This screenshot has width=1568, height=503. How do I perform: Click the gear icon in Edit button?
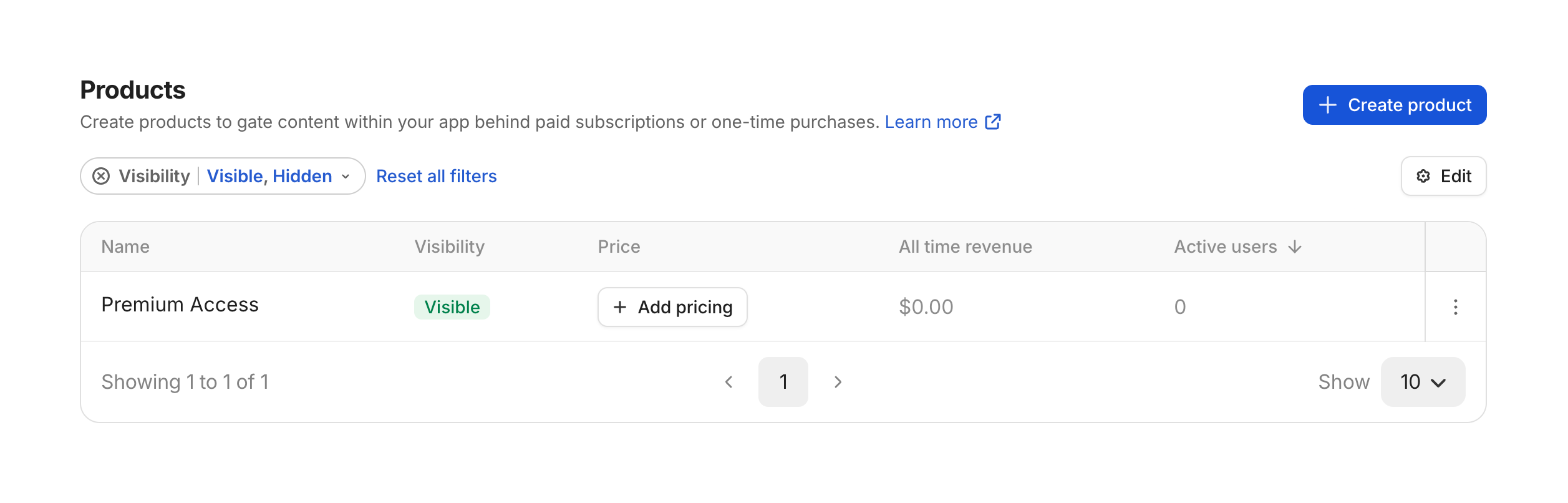point(1423,177)
